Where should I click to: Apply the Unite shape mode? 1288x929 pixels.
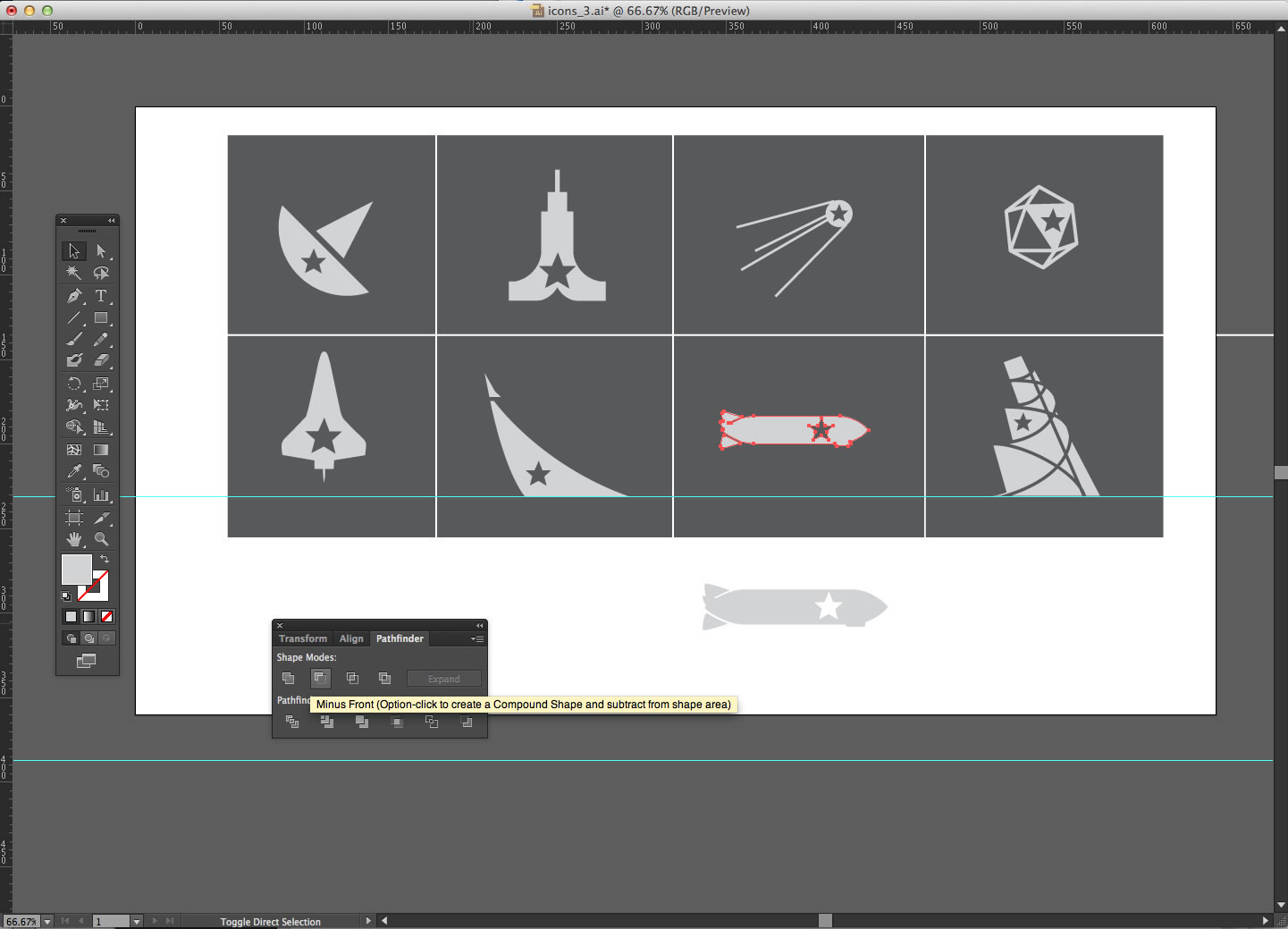[288, 679]
